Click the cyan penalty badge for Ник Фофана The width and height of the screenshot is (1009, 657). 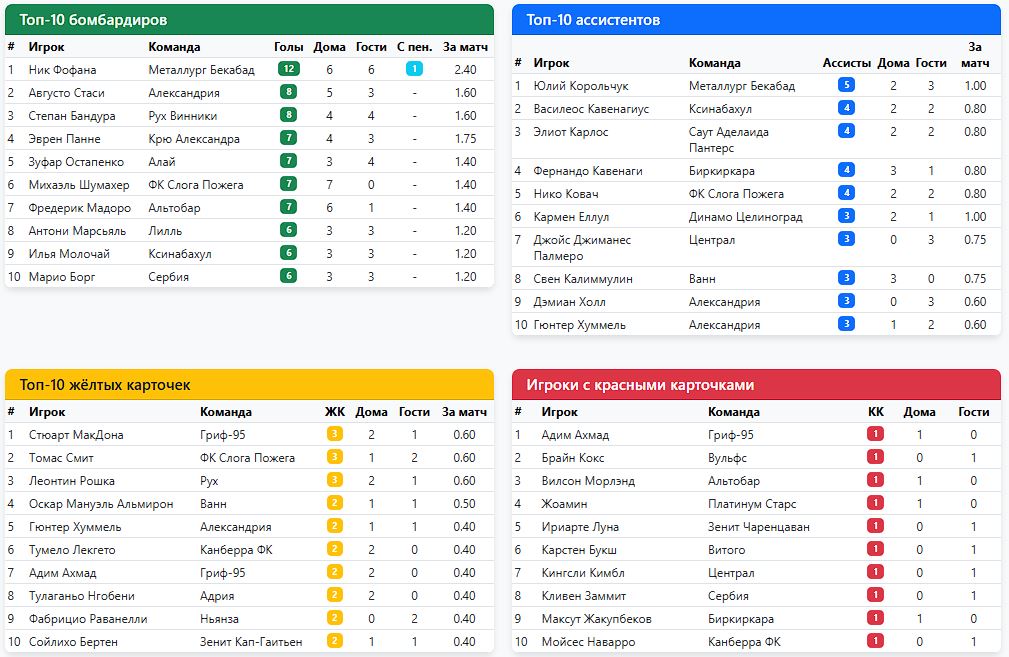coord(414,69)
